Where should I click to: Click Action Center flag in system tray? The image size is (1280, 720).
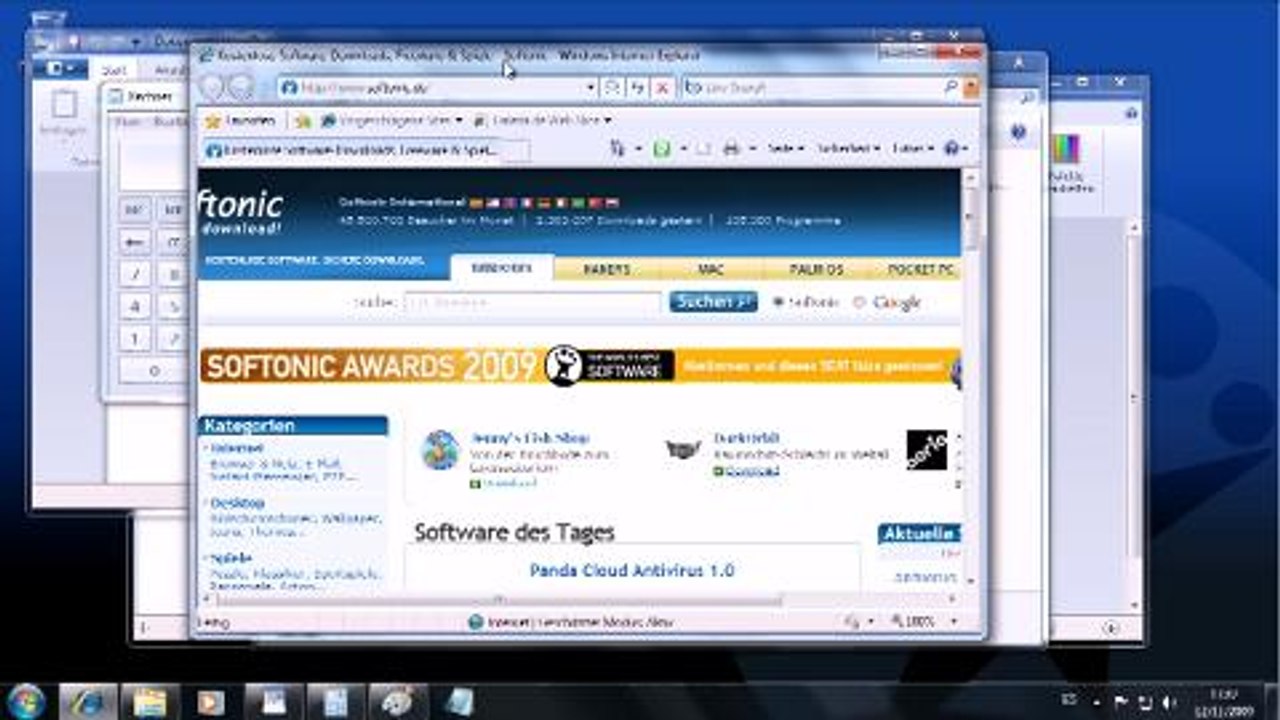tap(1122, 703)
